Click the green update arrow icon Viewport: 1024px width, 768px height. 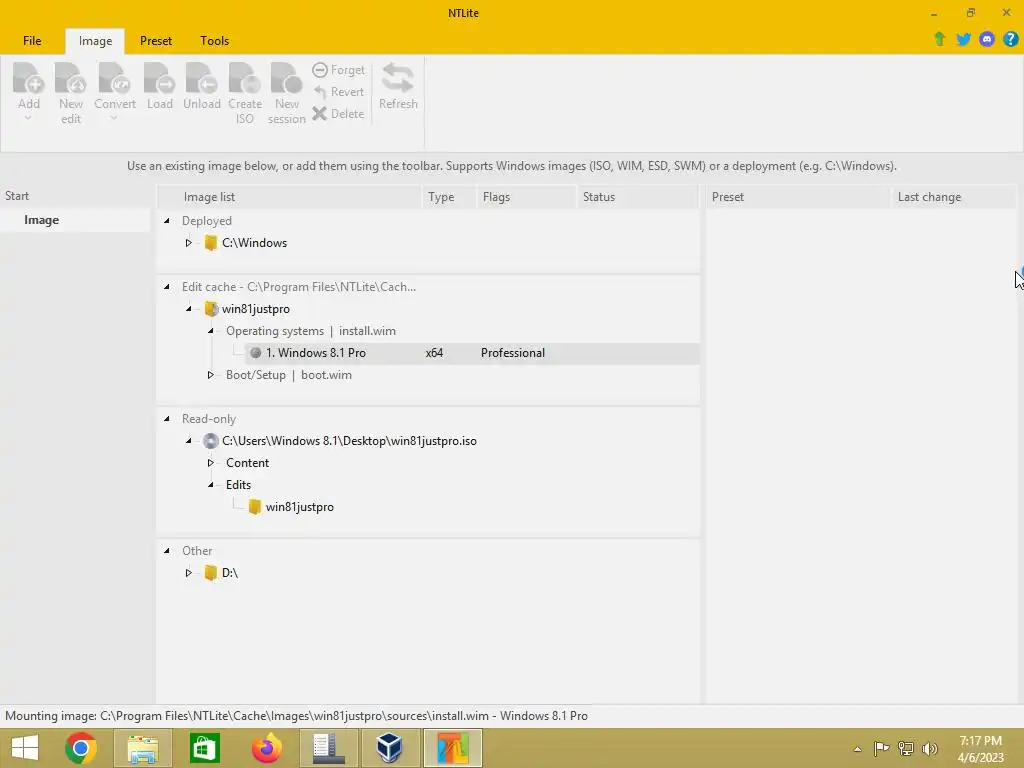coord(939,39)
